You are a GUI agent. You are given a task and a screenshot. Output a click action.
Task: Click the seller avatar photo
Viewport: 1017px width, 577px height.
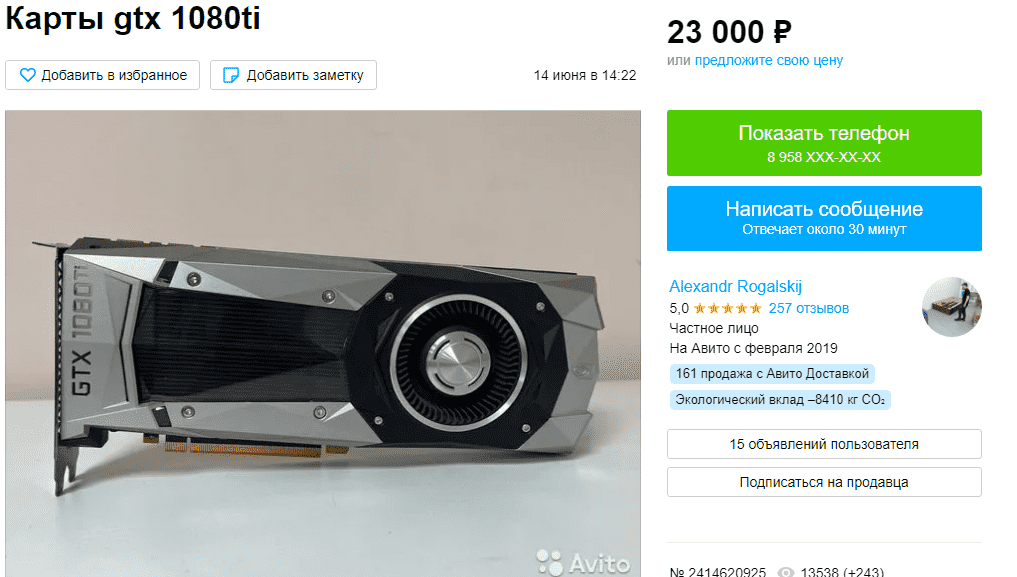tap(951, 307)
